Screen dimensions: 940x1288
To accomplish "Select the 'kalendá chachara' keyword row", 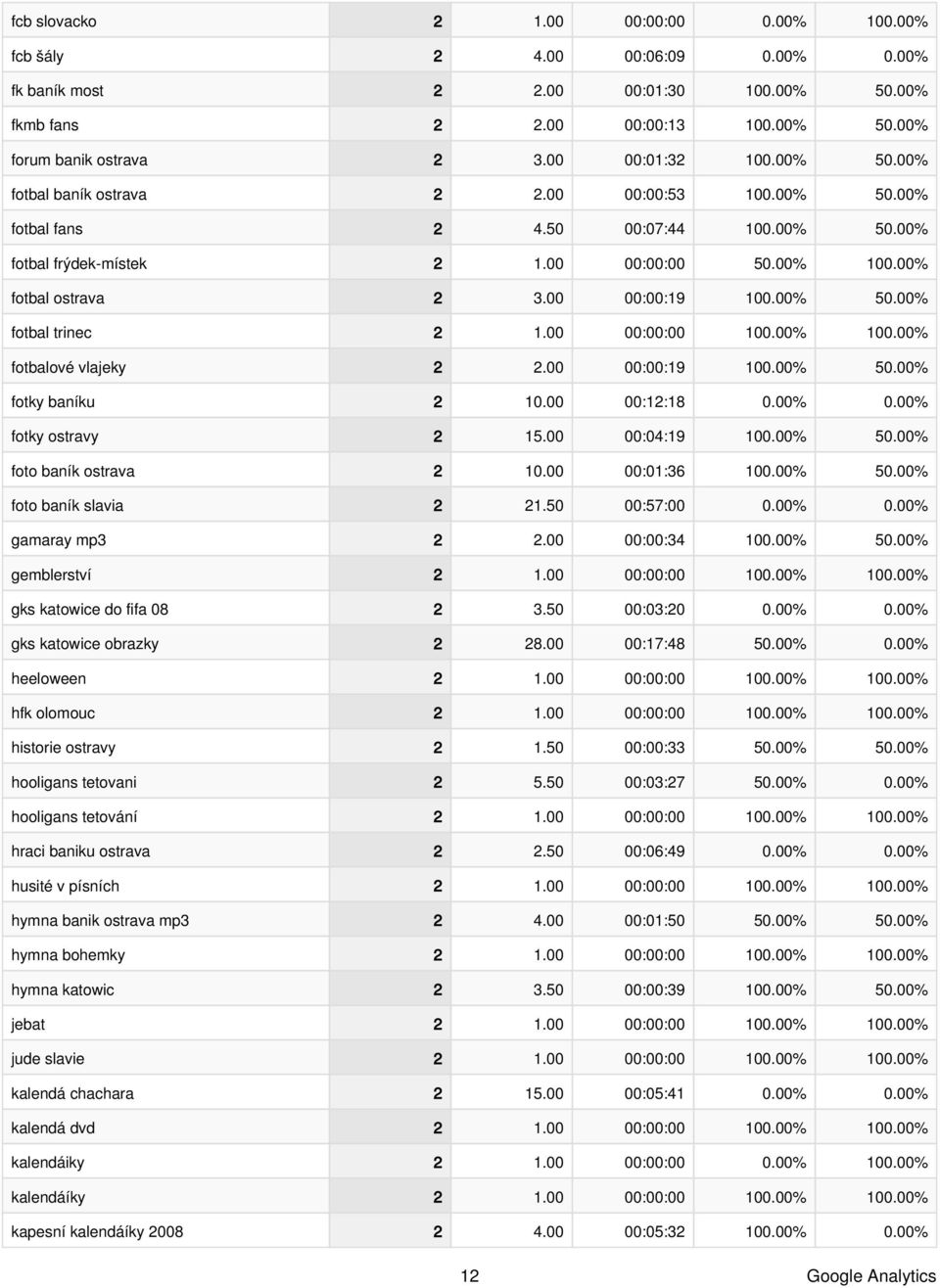I will pos(470,1093).
